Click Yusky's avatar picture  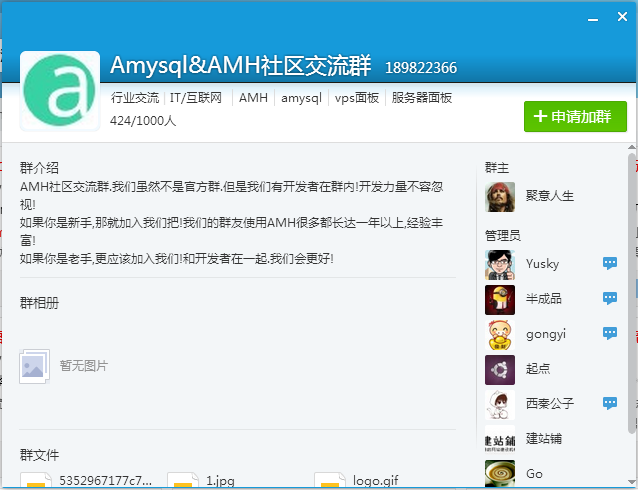[x=500, y=264]
